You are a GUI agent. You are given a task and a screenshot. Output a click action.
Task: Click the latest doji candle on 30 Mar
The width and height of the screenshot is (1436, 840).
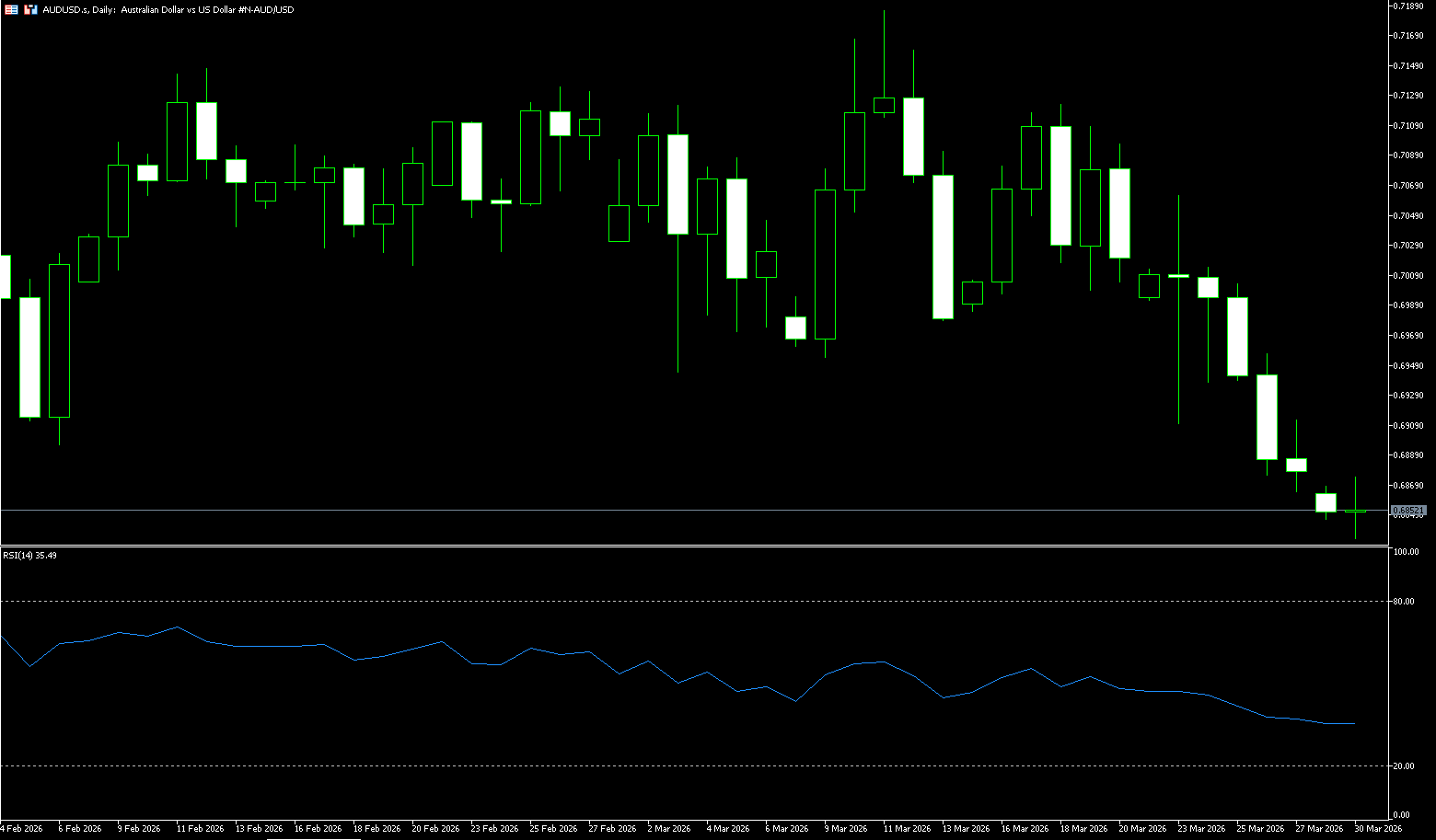pos(1355,511)
